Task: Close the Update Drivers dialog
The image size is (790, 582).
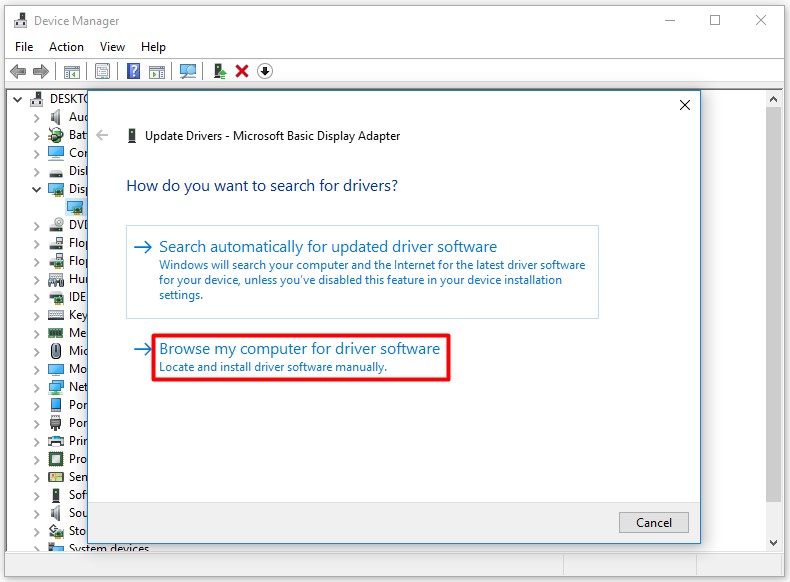Action: click(685, 105)
